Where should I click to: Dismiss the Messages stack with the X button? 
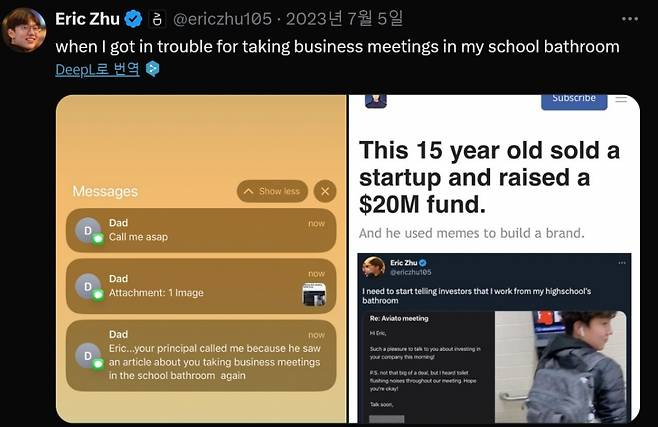tap(324, 191)
